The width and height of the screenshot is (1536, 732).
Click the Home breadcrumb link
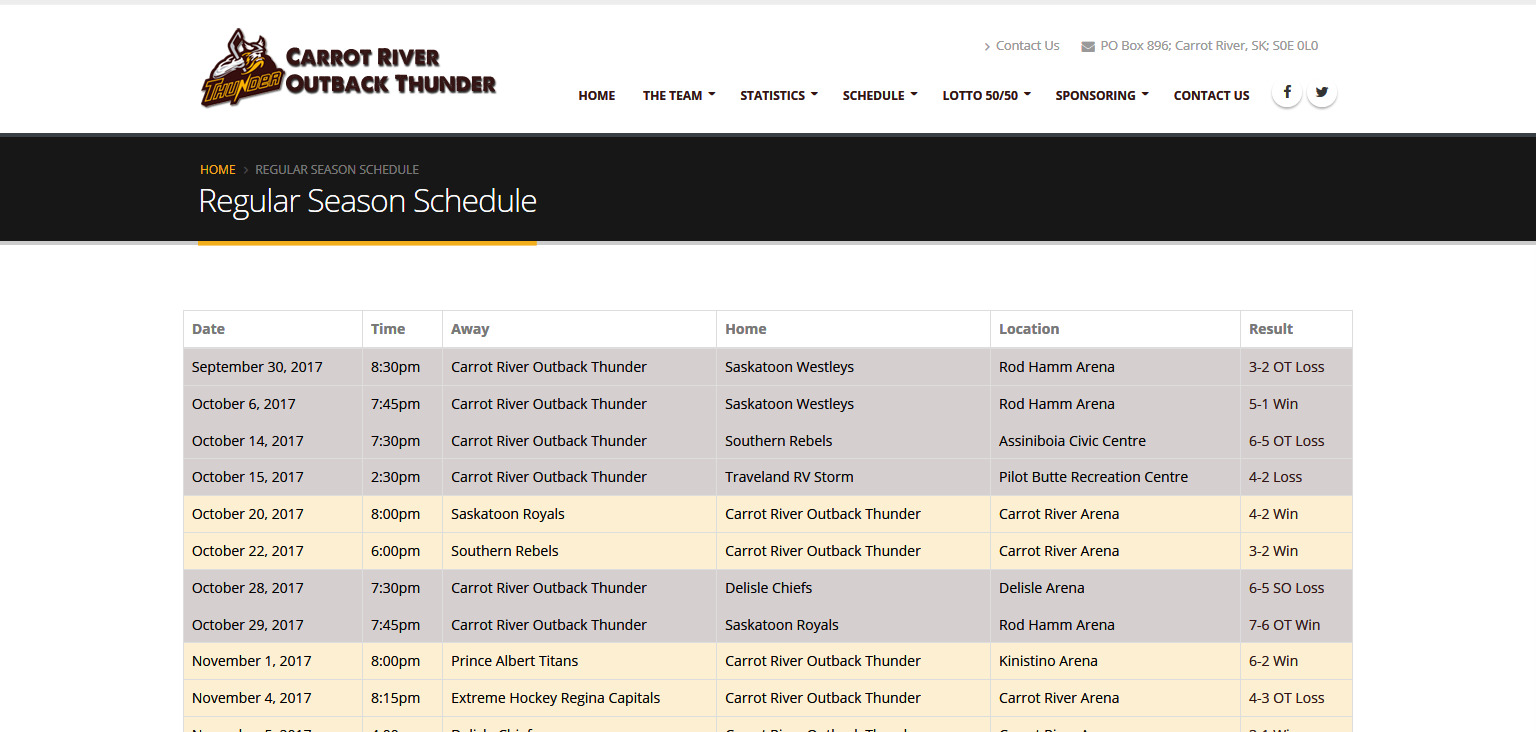[217, 170]
